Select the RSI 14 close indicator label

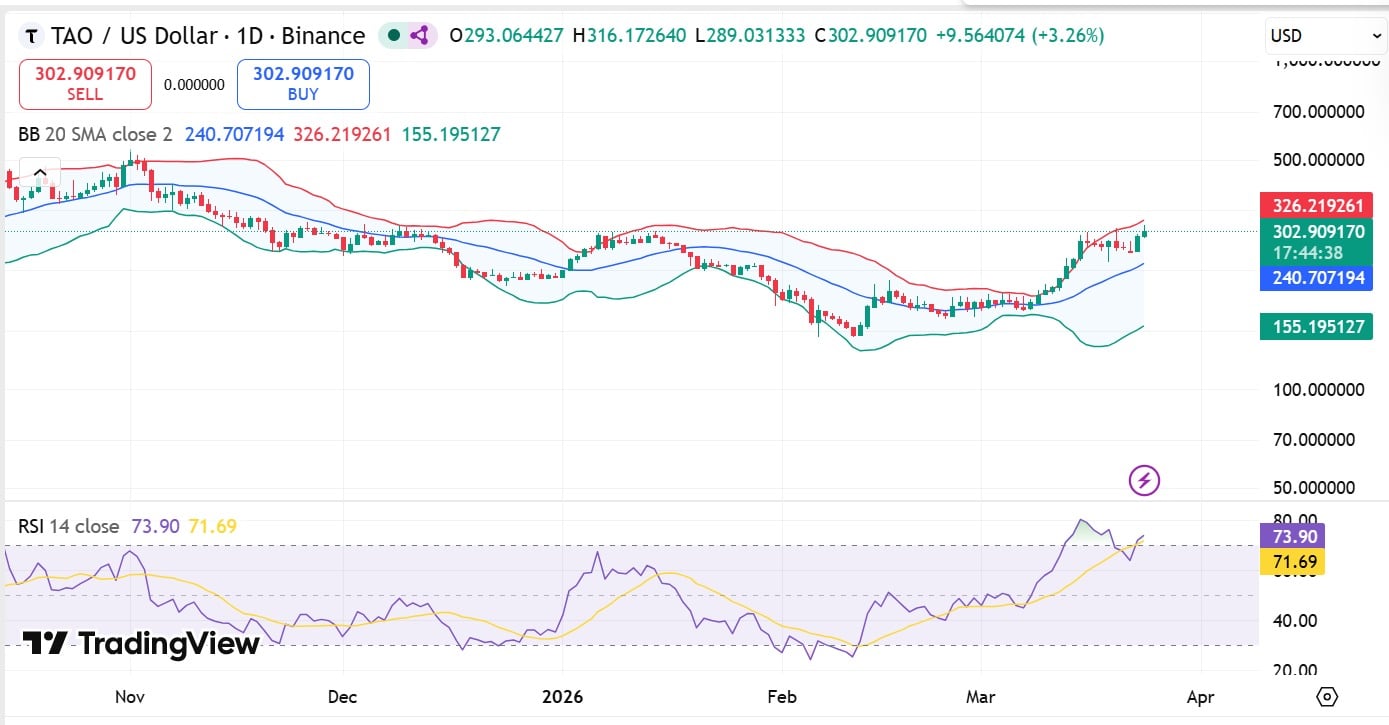tap(68, 526)
